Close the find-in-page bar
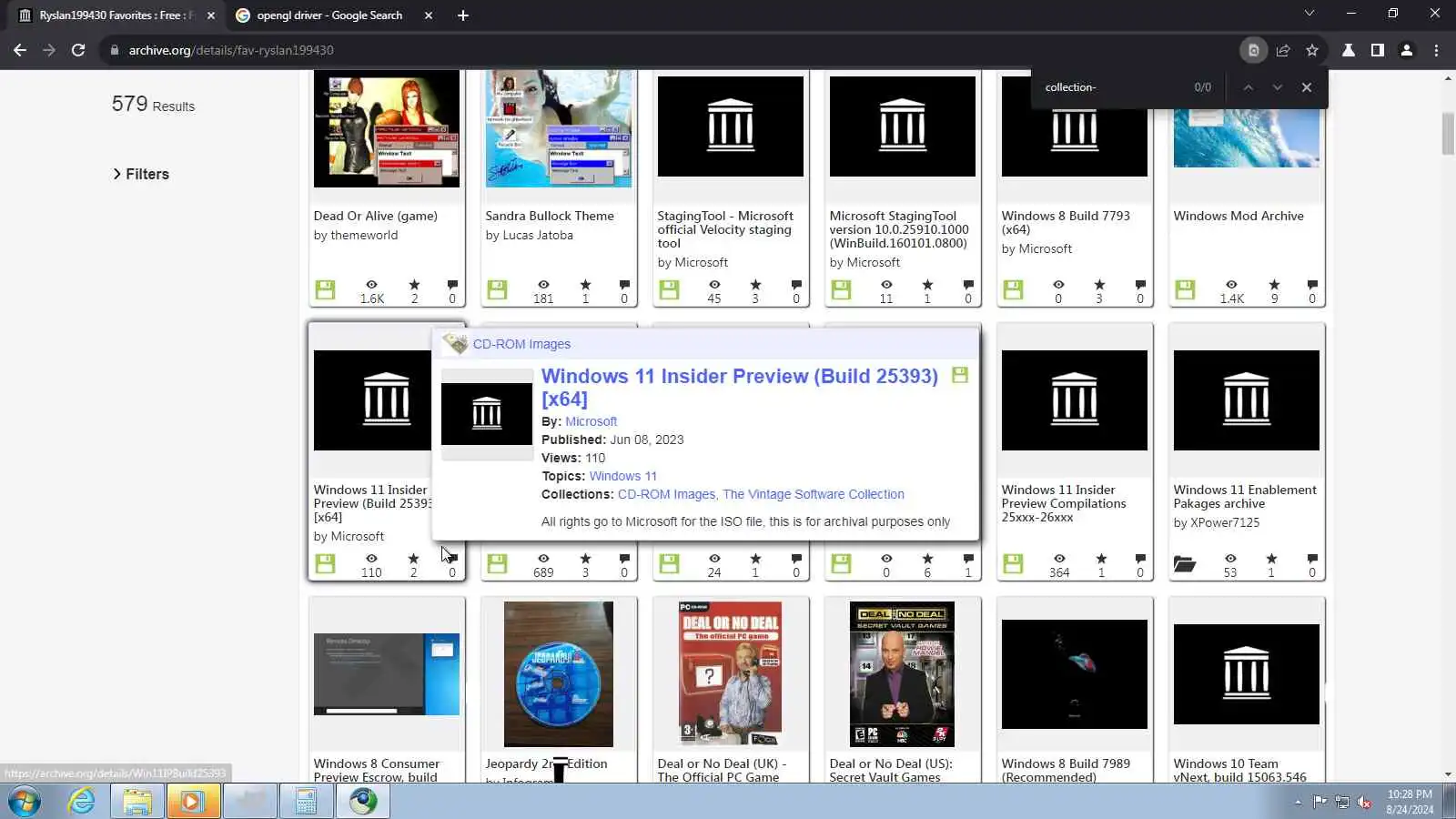 (1307, 87)
